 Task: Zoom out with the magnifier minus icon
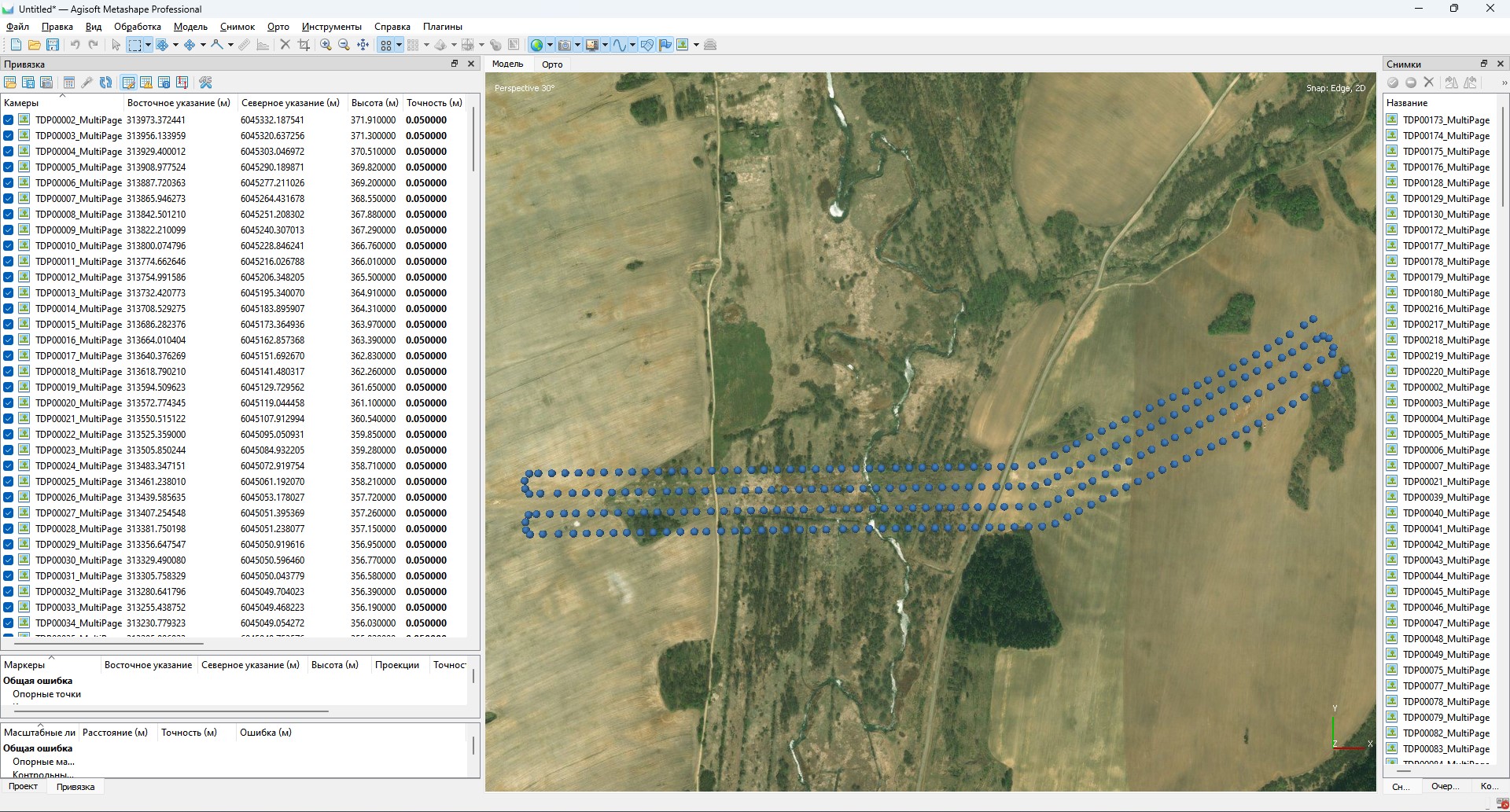tap(344, 45)
